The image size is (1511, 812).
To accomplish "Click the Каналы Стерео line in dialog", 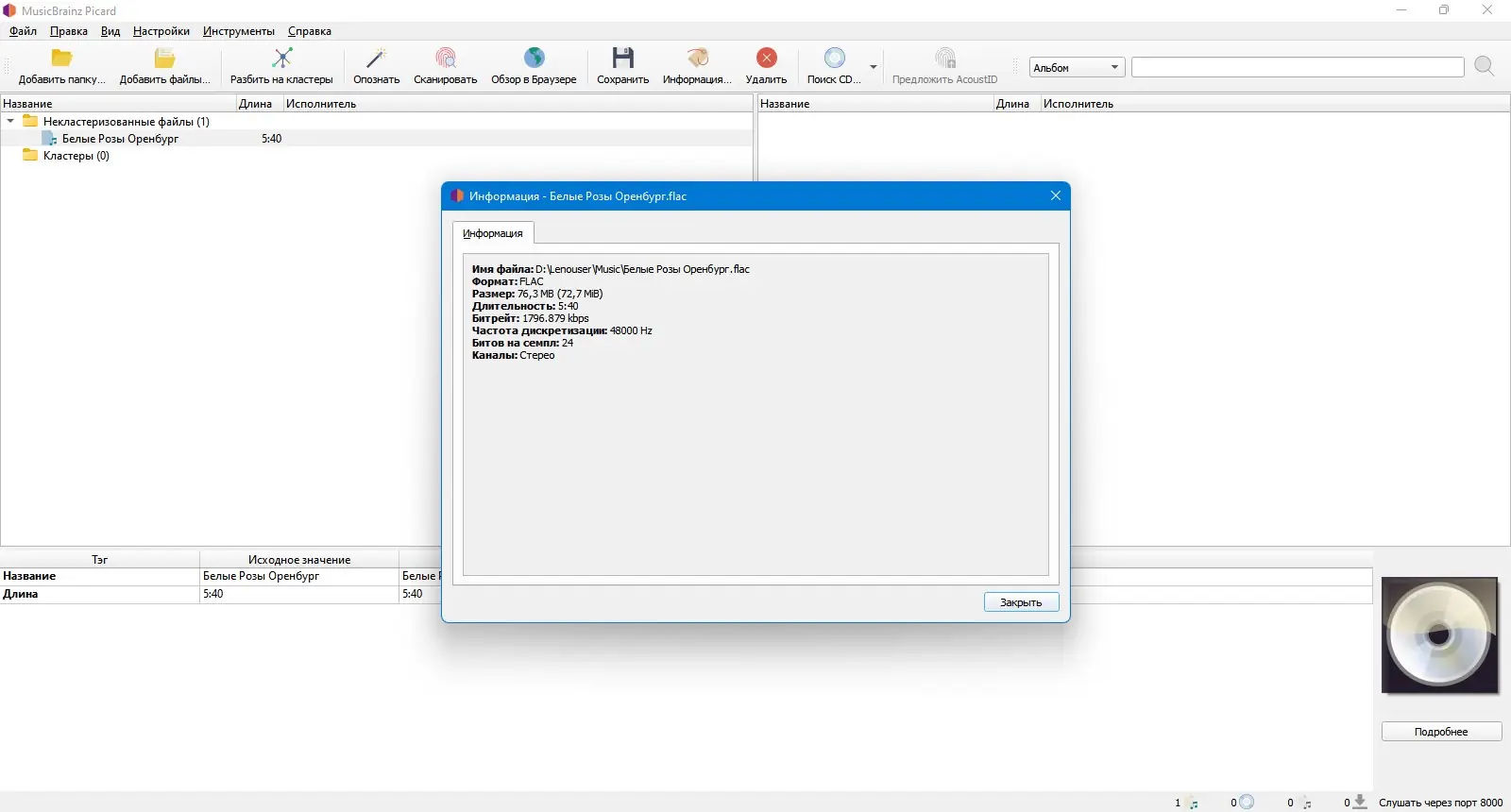I will point(514,355).
